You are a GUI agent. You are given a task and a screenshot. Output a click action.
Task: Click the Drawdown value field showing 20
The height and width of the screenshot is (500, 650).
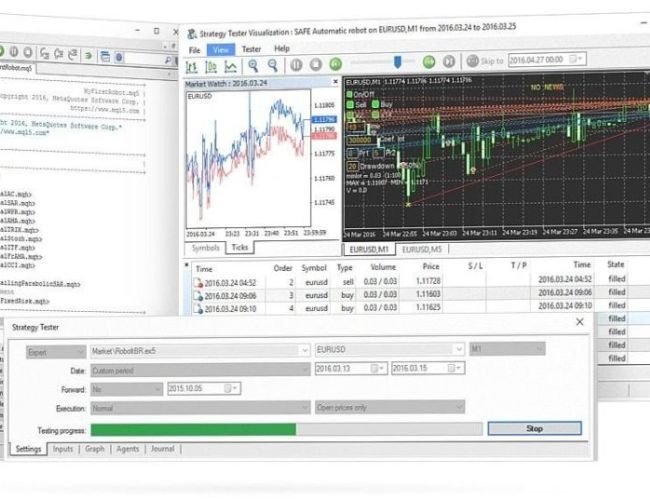[x=352, y=166]
